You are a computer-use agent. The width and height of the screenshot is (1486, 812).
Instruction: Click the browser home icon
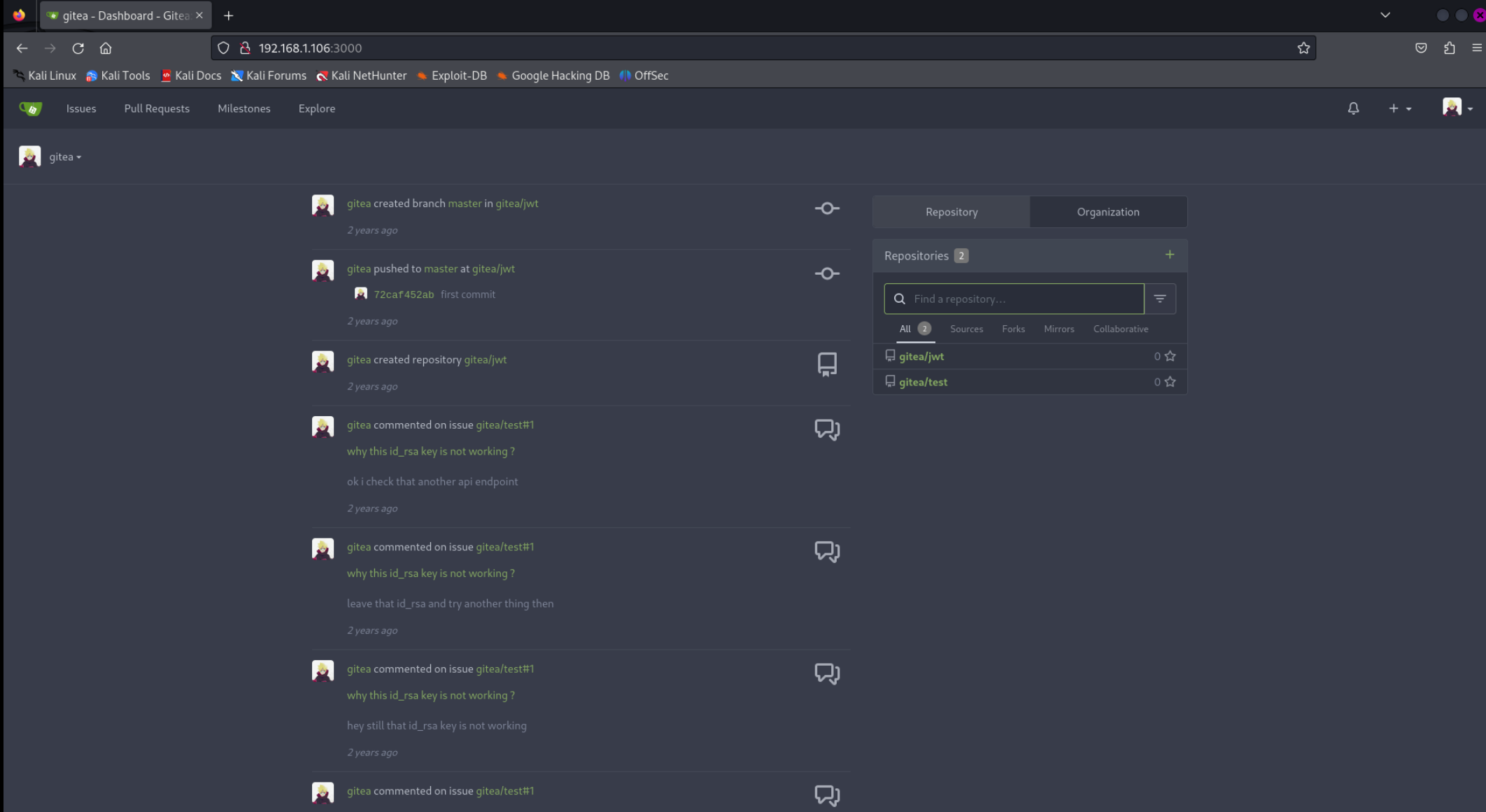pos(106,48)
